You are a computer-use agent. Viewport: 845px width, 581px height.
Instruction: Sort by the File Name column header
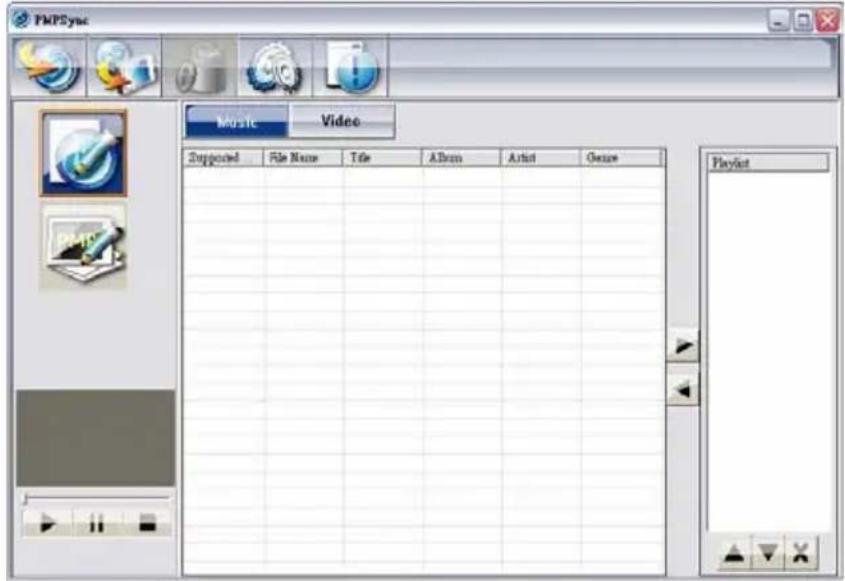pos(302,158)
